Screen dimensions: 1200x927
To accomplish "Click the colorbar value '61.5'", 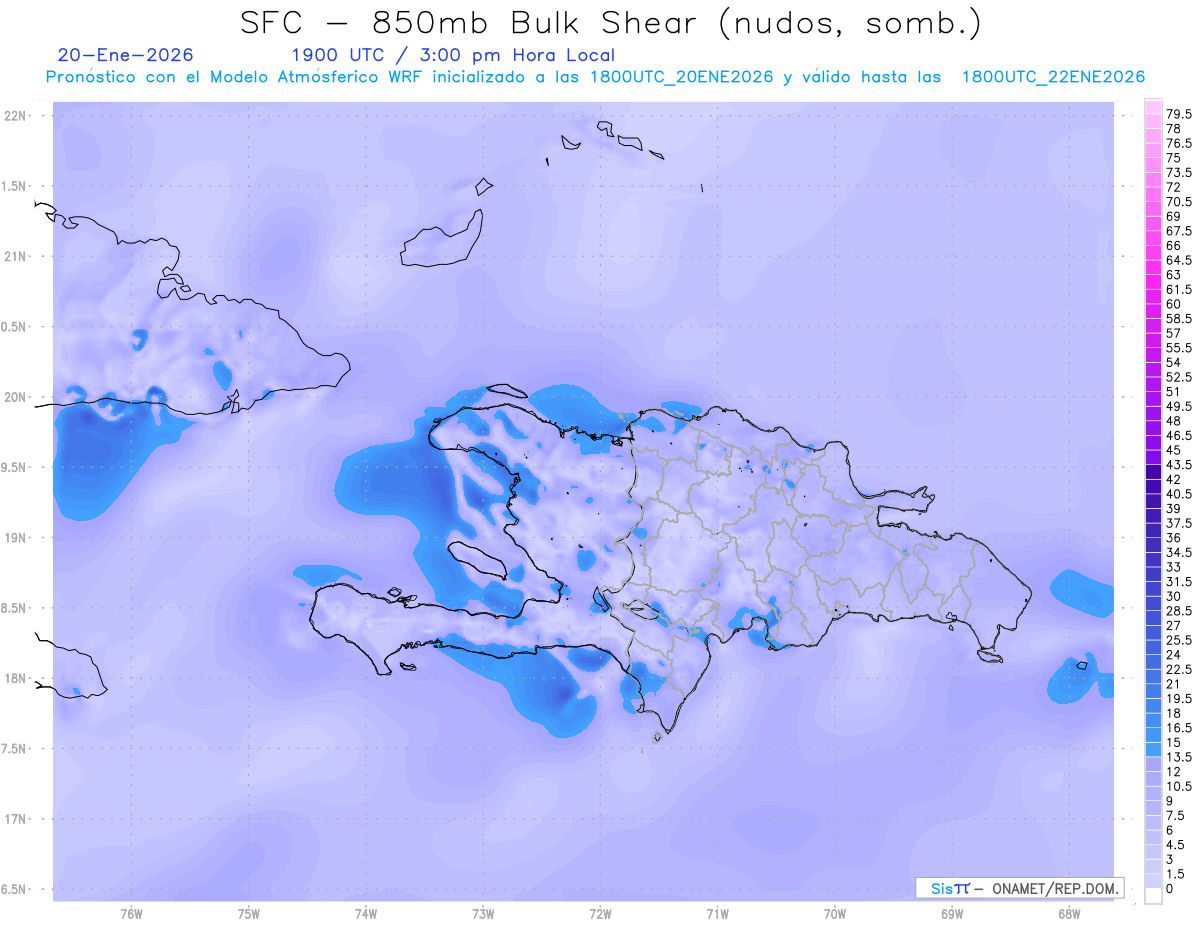I will tap(1179, 289).
